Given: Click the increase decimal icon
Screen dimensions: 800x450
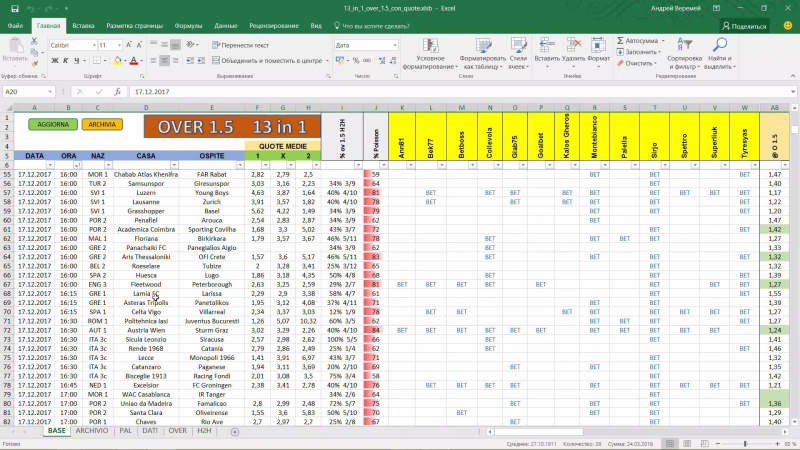Looking at the screenshot, I should (x=382, y=61).
